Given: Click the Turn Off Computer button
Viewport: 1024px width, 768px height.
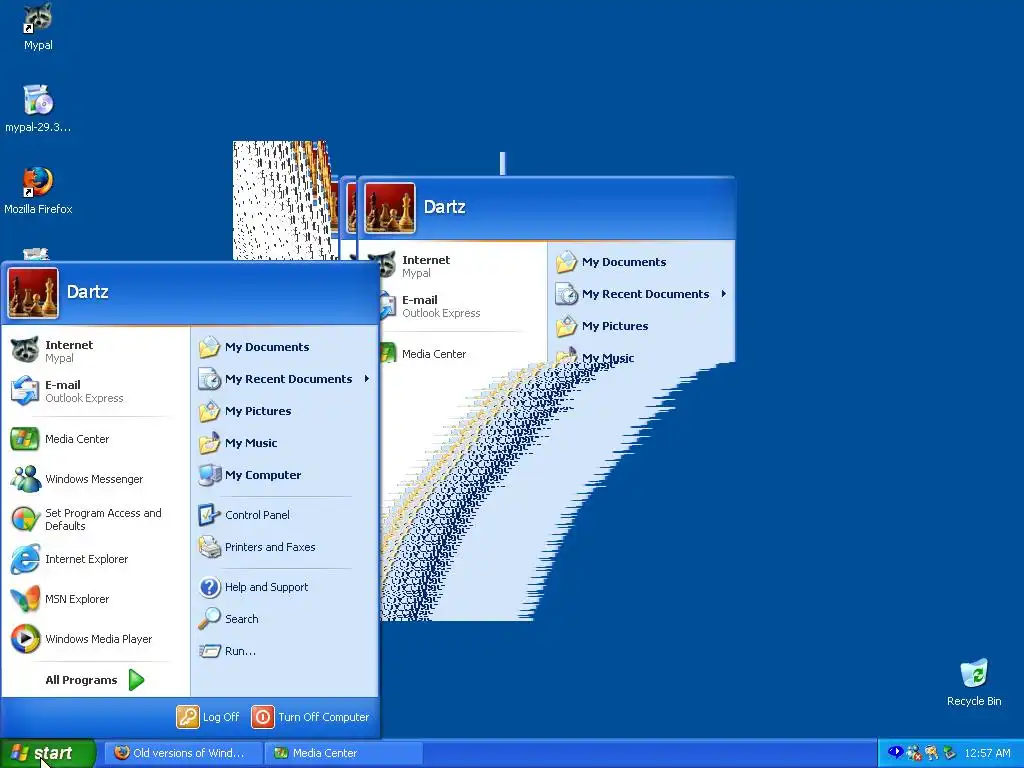Looking at the screenshot, I should [311, 717].
